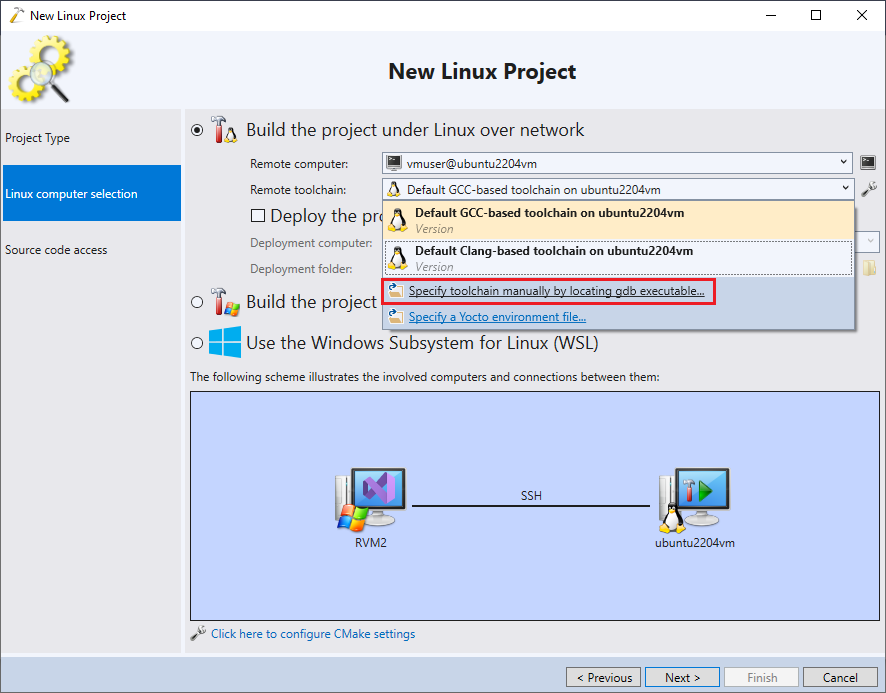Image resolution: width=886 pixels, height=693 pixels.
Task: Click the Cancel button
Action: [x=840, y=677]
